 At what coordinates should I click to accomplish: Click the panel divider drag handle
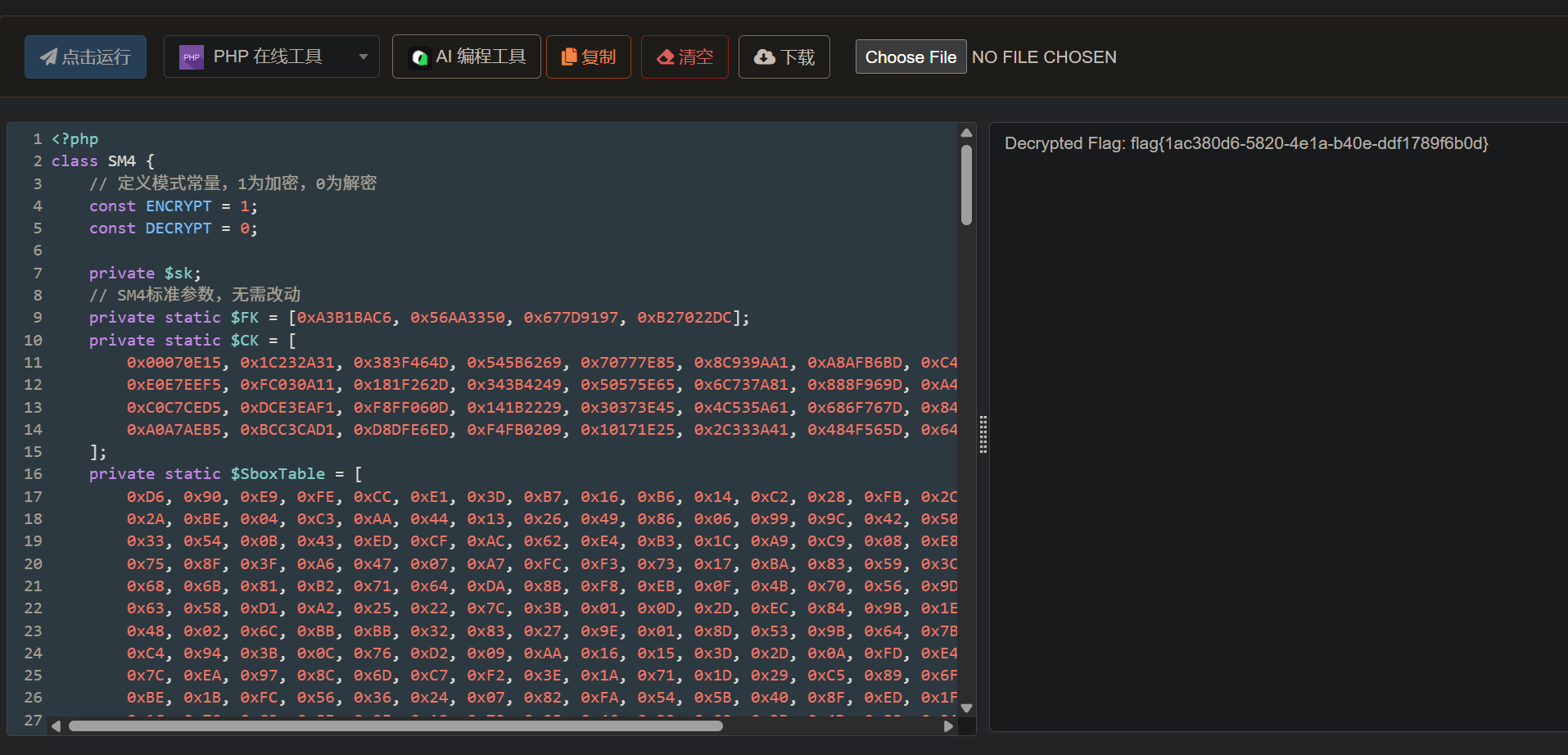point(983,434)
